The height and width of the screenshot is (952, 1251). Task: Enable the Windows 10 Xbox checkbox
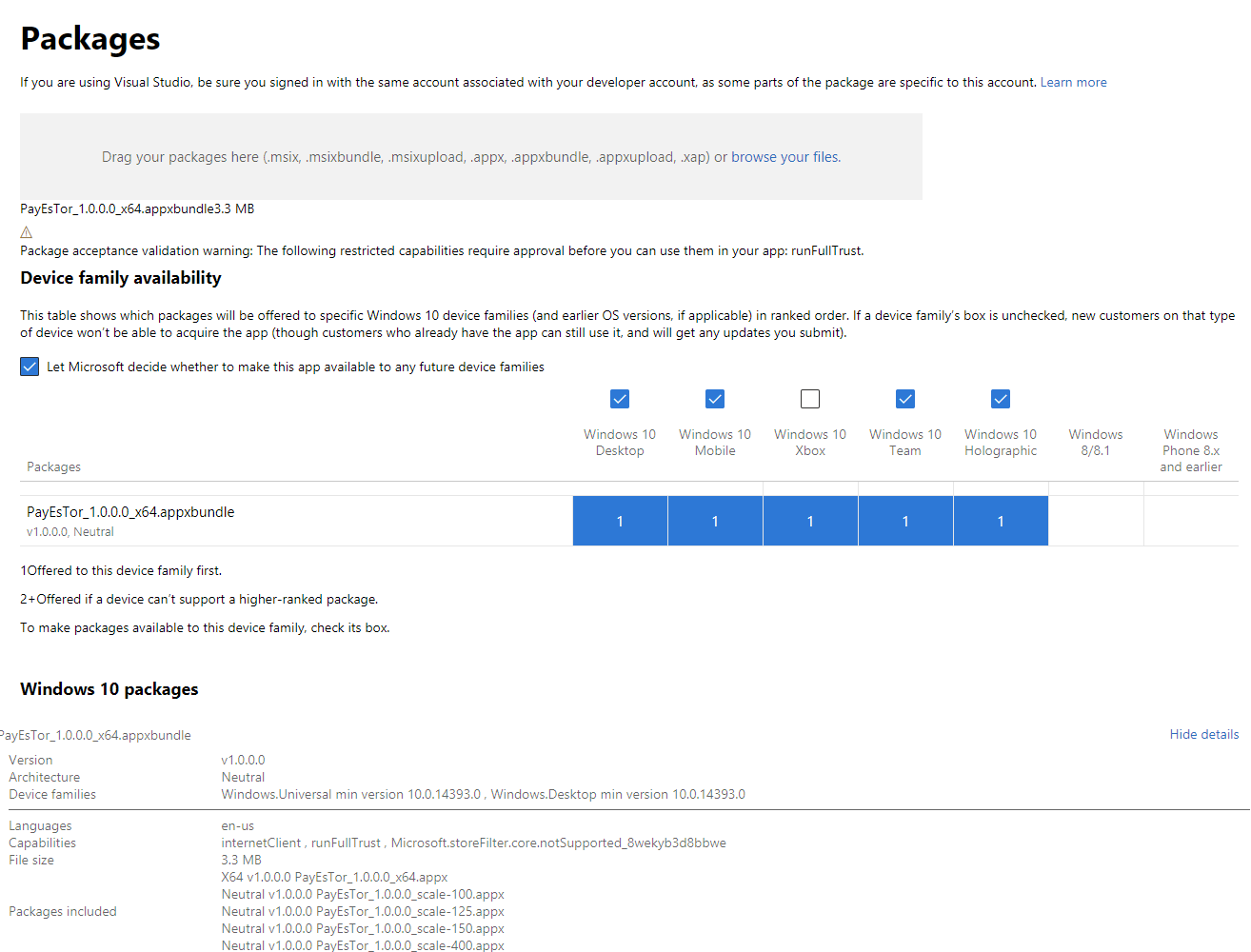point(810,399)
